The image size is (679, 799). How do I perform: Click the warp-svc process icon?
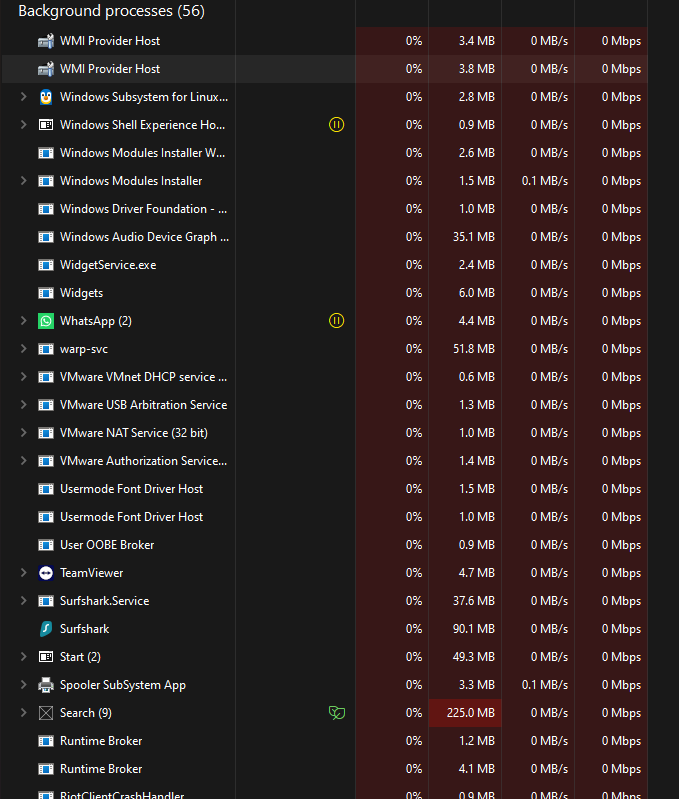click(46, 349)
